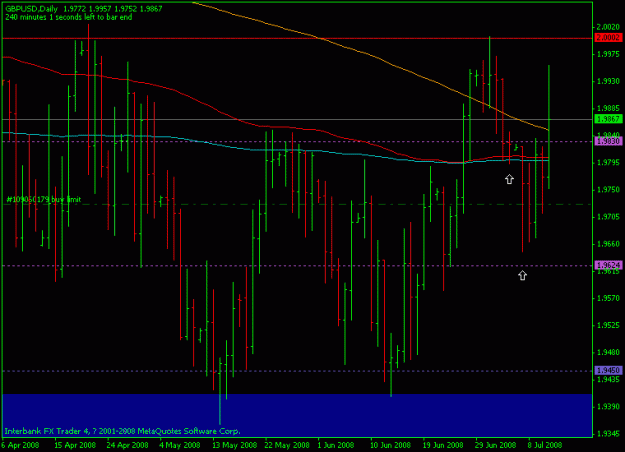Click the 6 Apr 2008 date label

click(x=20, y=445)
